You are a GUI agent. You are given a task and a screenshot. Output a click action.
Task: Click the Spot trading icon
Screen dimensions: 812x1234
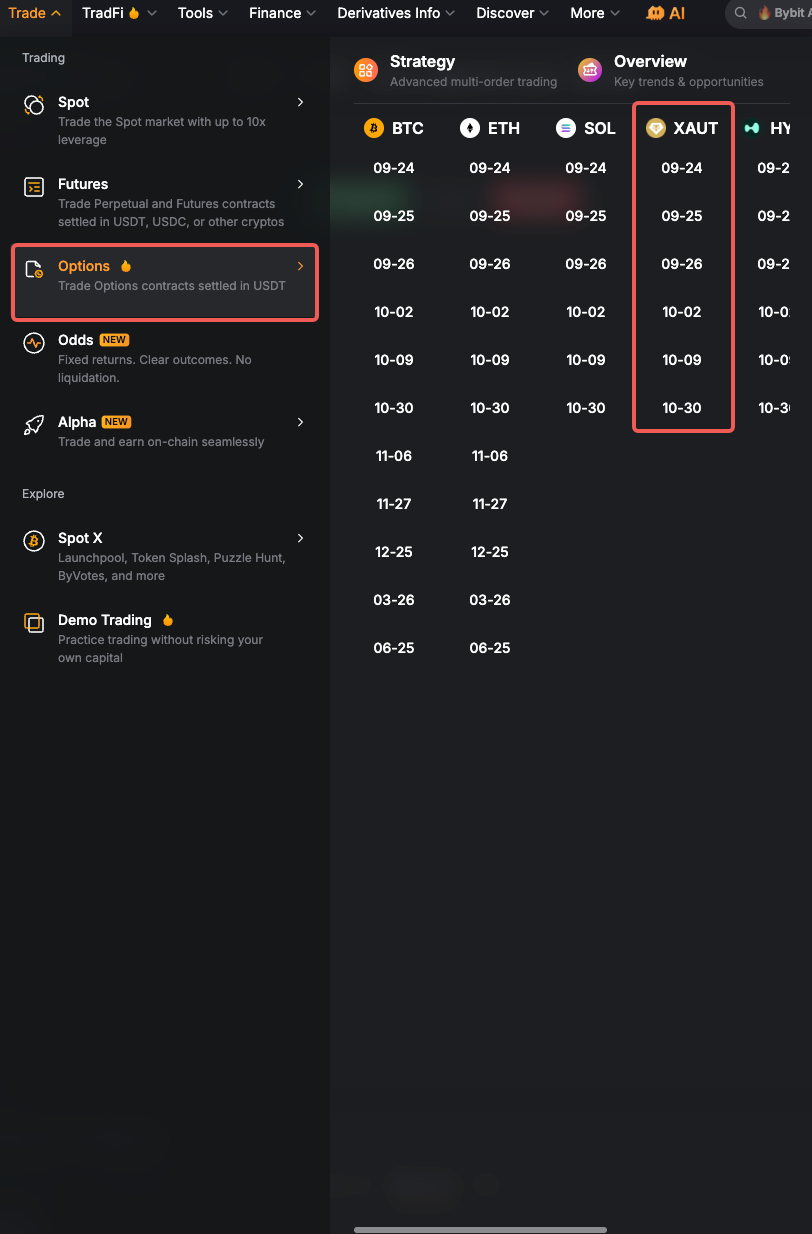(x=34, y=105)
